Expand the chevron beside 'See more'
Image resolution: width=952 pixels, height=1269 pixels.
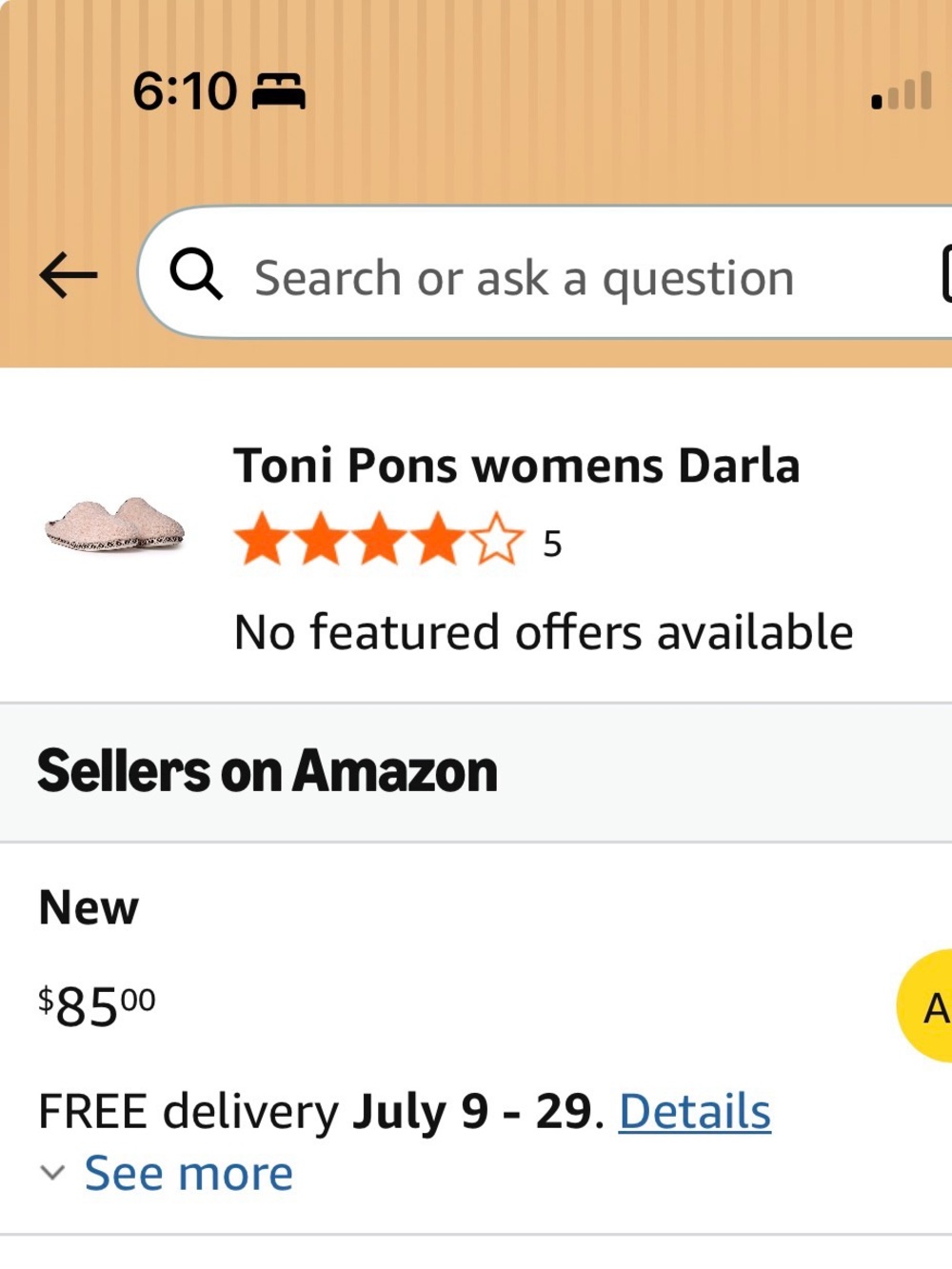[53, 1173]
